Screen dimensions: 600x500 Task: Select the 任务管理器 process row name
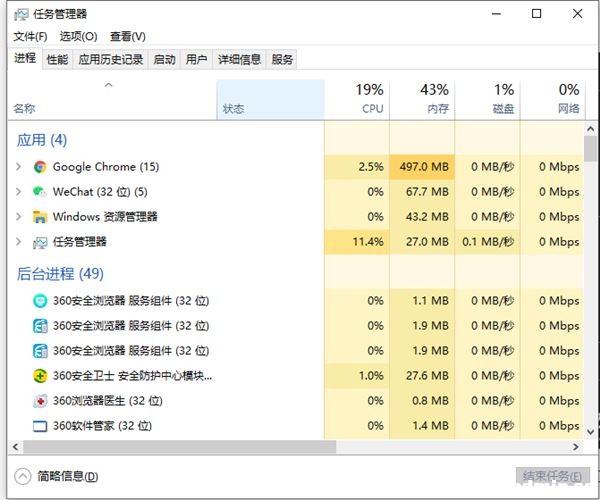(x=80, y=242)
